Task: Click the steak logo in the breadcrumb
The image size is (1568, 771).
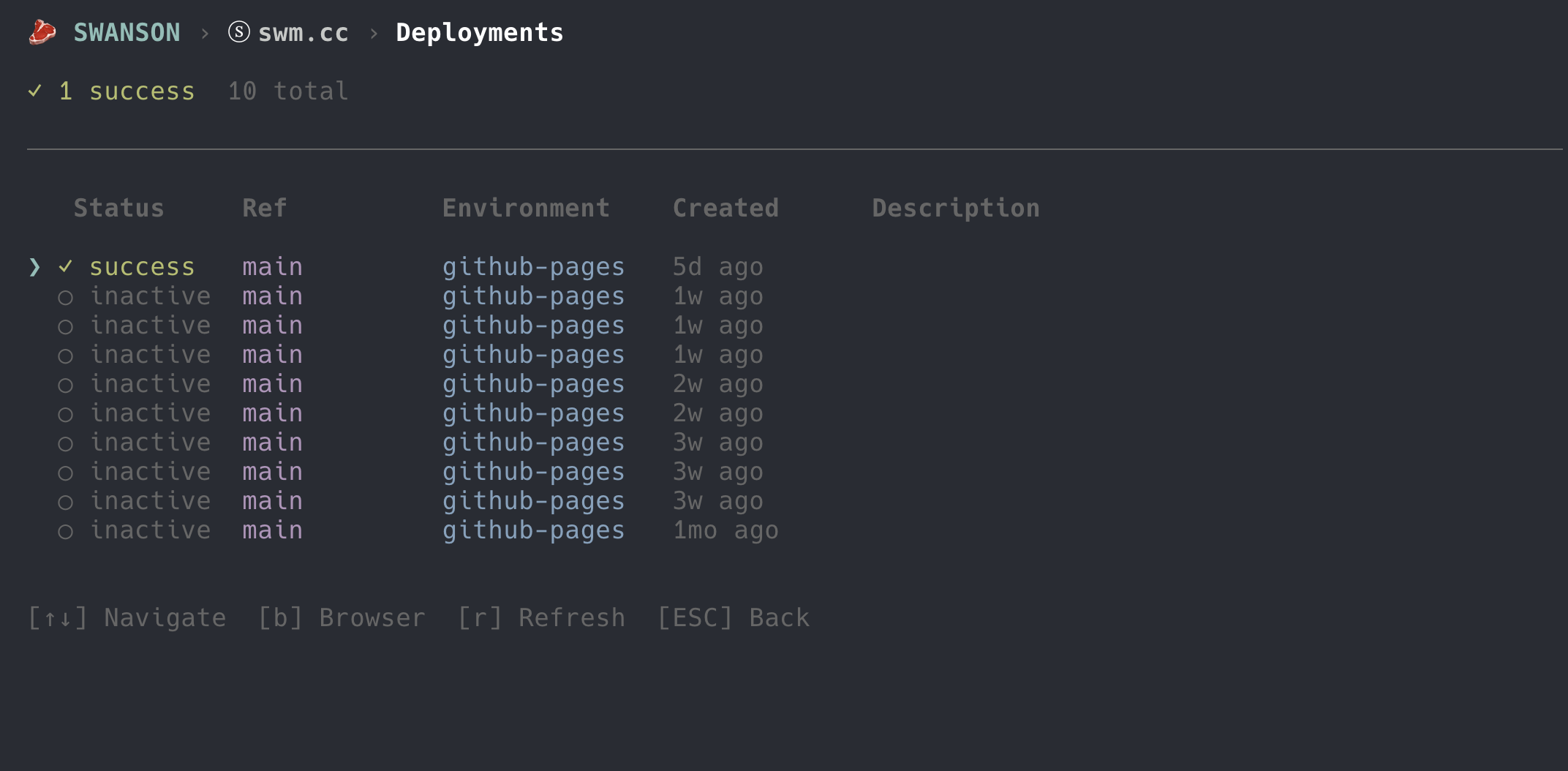Action: [41, 31]
